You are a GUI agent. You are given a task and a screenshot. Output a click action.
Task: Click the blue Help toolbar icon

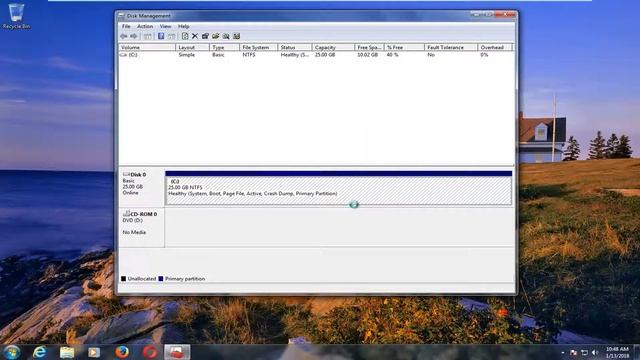[161, 36]
